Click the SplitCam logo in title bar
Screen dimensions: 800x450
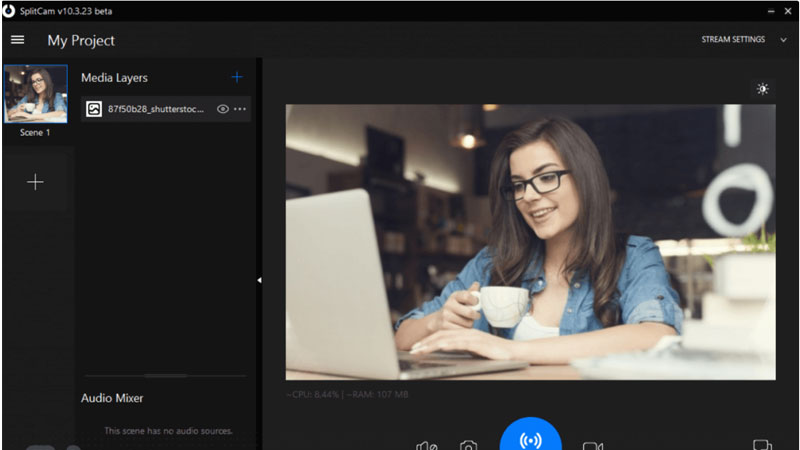click(x=9, y=11)
